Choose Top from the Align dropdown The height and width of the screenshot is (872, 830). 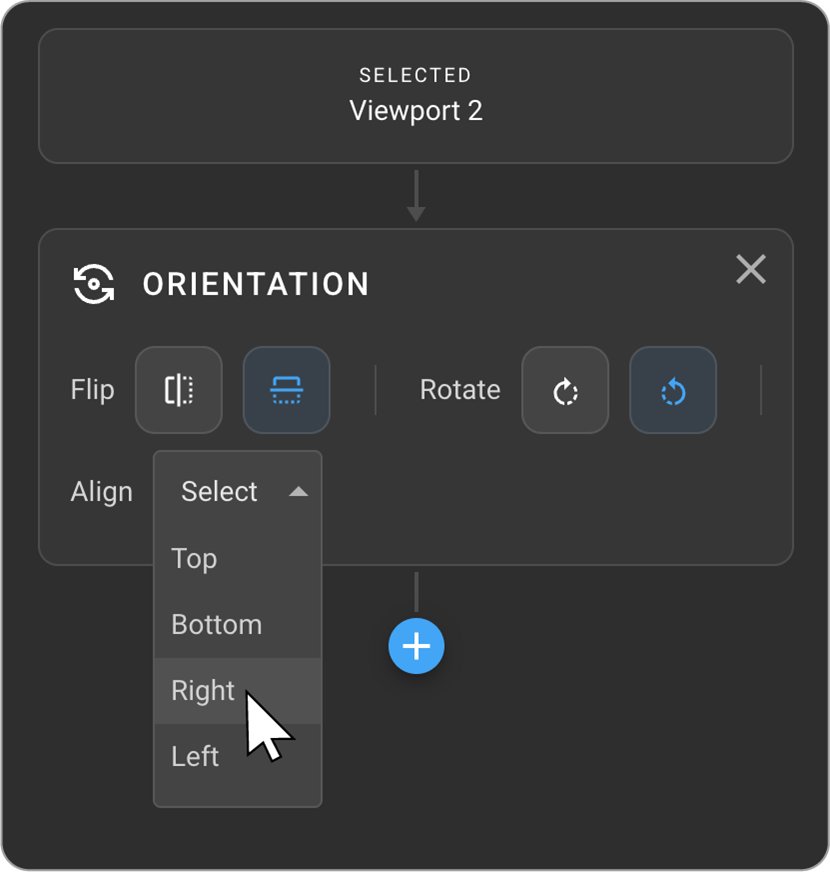194,558
